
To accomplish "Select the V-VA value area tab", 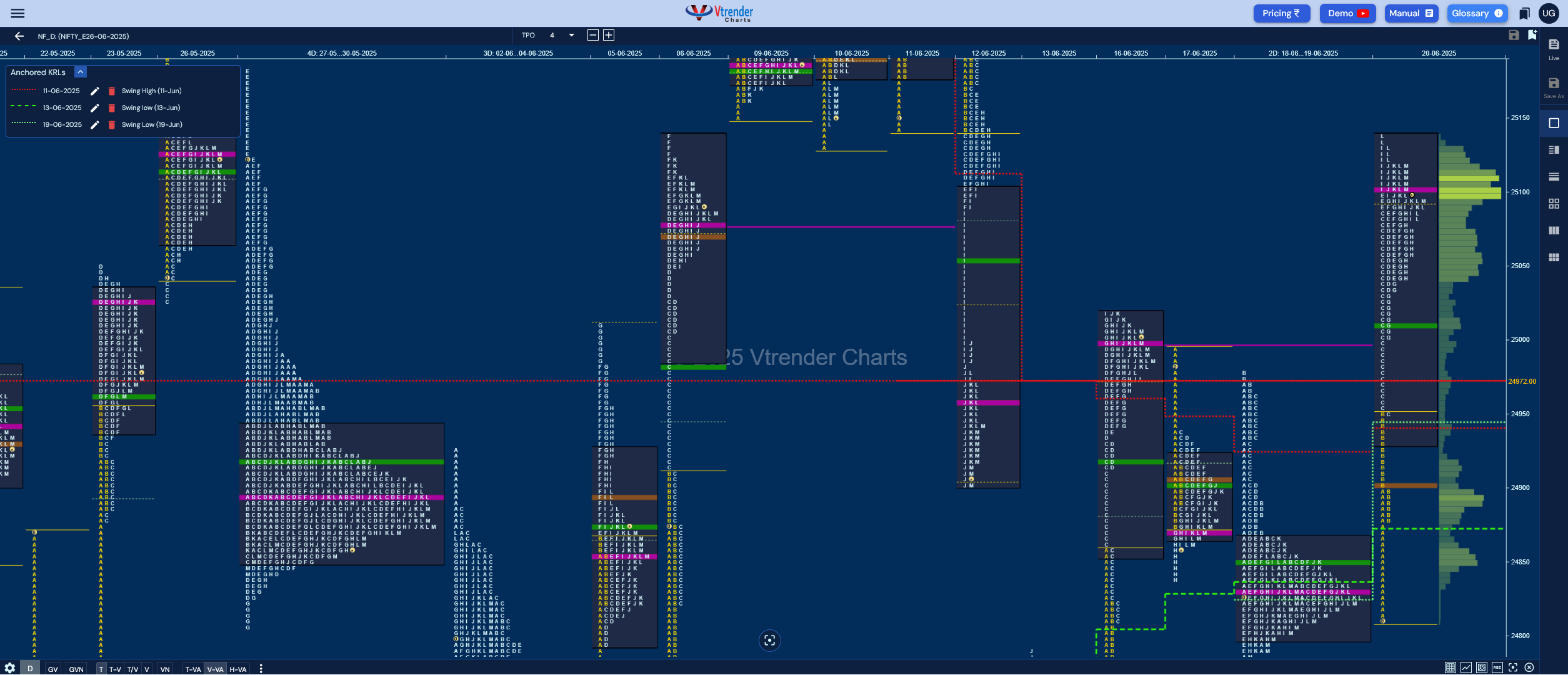I will point(216,669).
